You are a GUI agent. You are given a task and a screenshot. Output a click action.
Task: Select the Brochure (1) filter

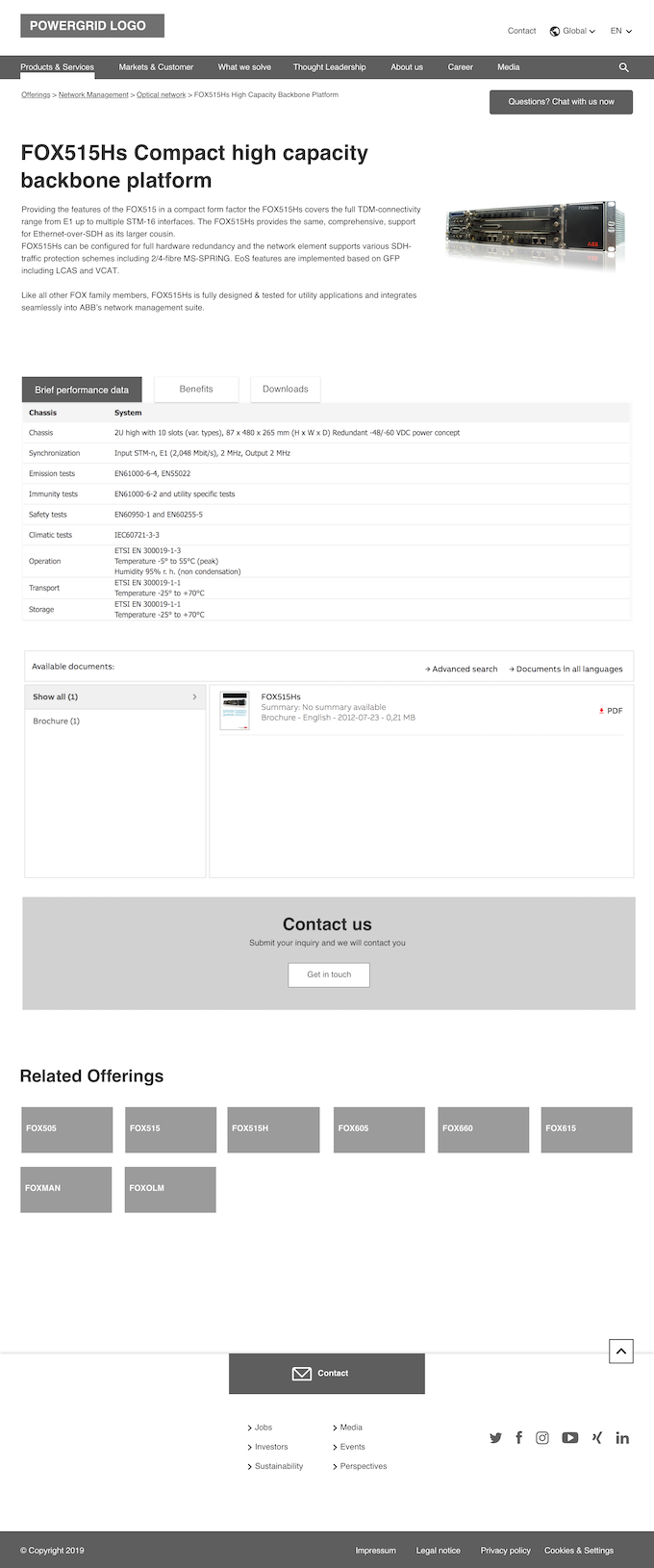coord(57,721)
